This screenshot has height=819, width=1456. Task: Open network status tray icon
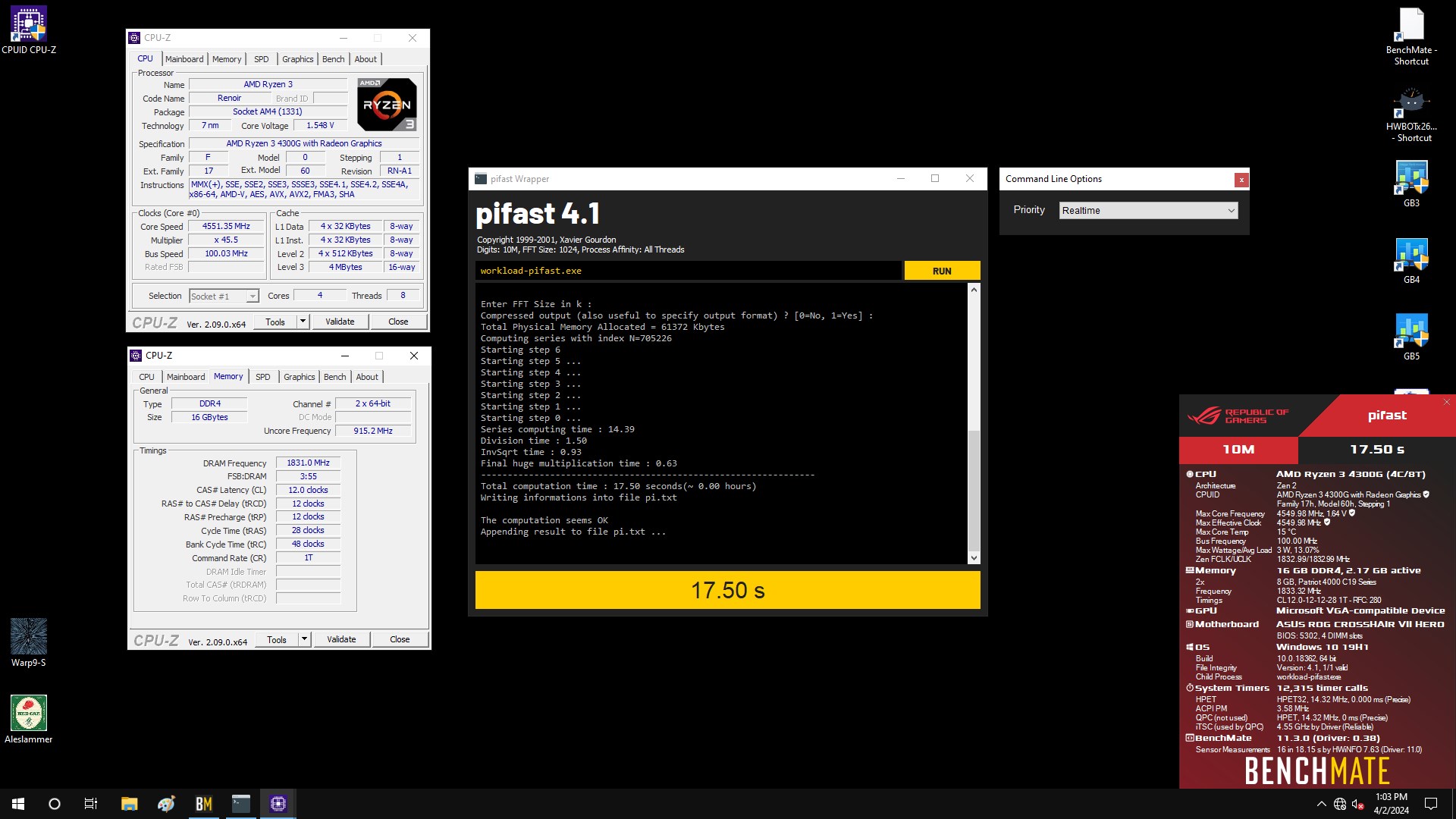pos(1340,804)
